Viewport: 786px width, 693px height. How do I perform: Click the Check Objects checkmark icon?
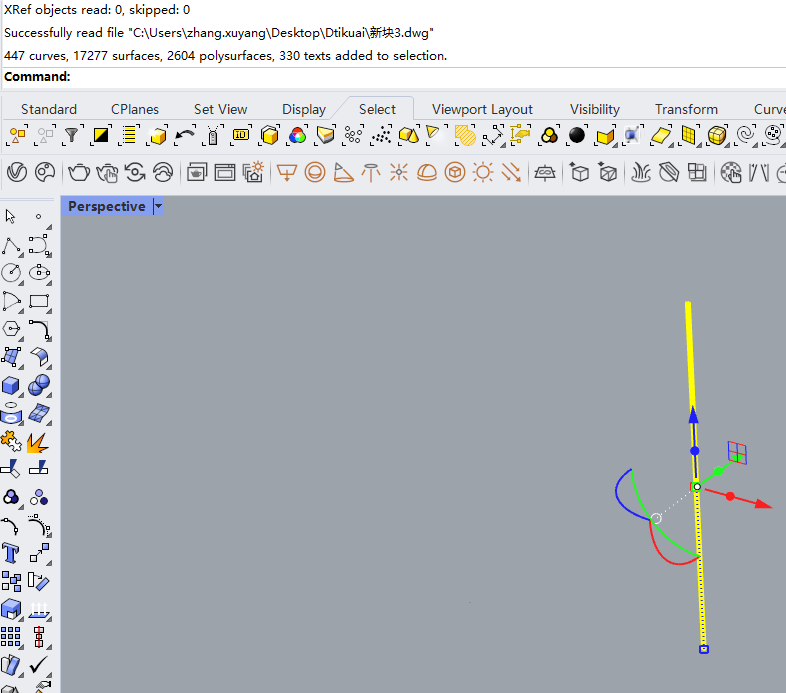[x=39, y=665]
